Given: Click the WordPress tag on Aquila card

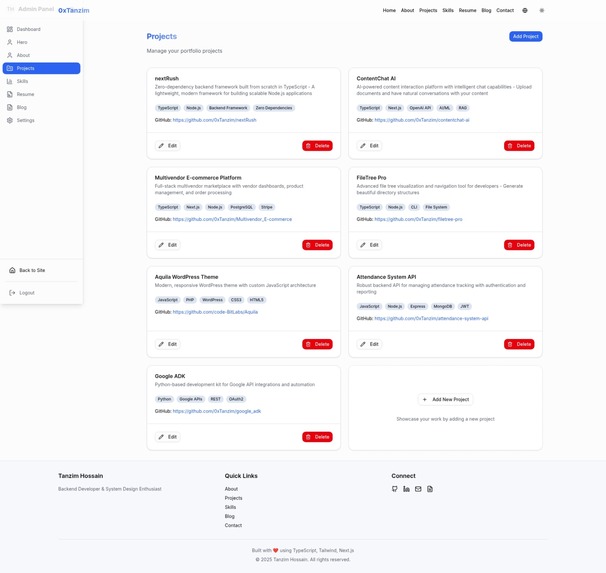Looking at the screenshot, I should click(213, 300).
